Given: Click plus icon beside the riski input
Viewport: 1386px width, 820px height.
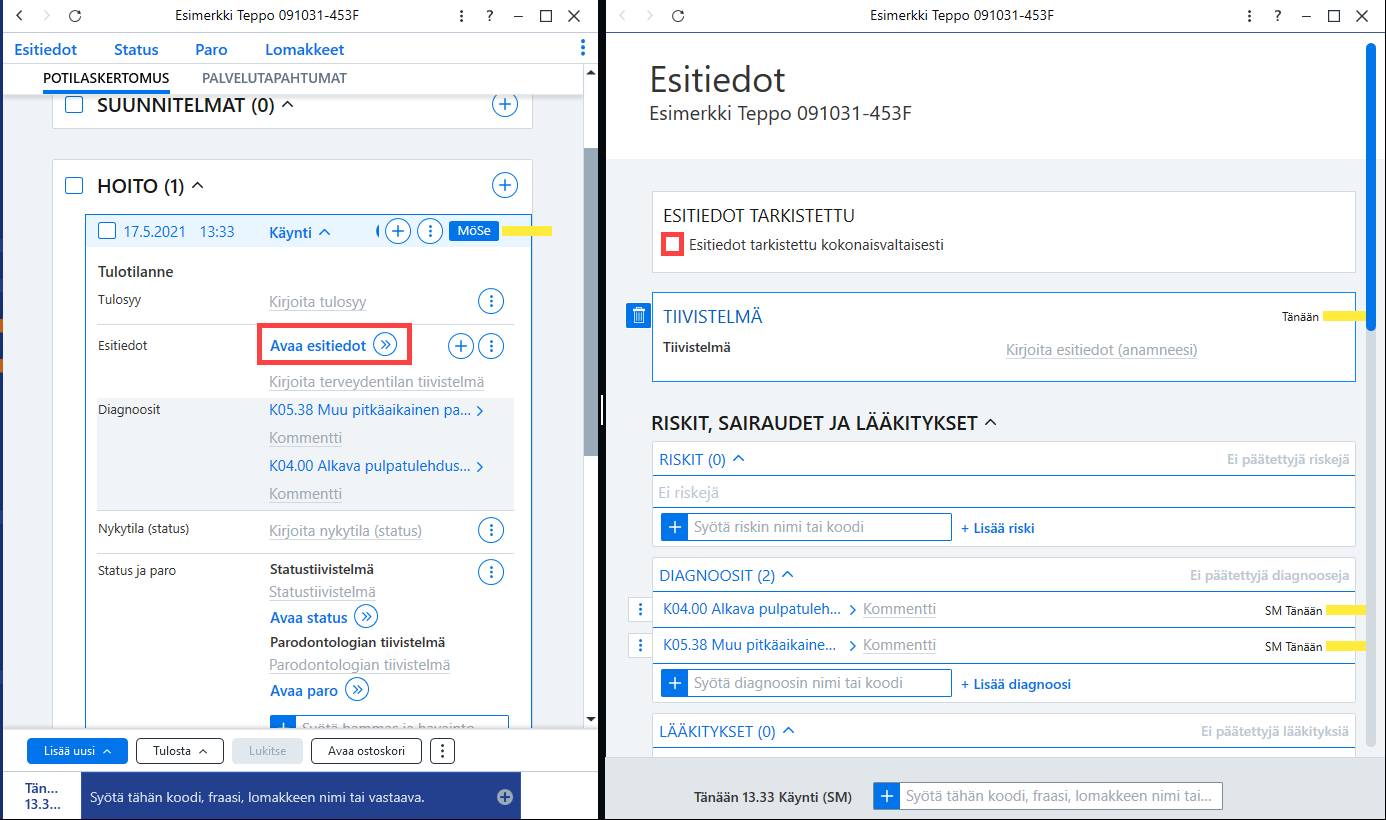Looking at the screenshot, I should coord(674,527).
